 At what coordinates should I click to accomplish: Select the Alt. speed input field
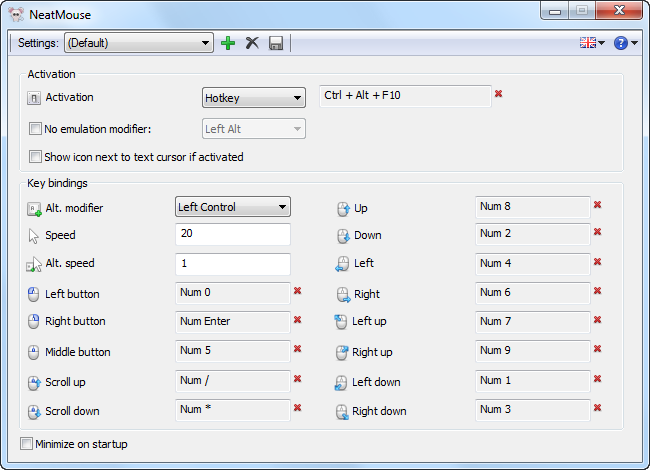(x=233, y=264)
